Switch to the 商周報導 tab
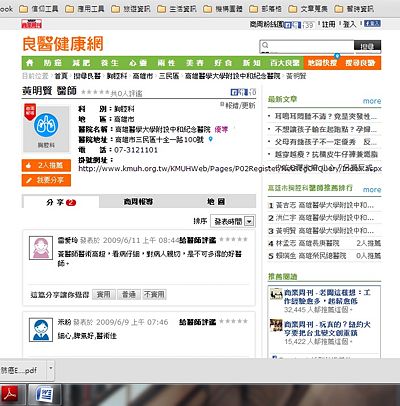This screenshot has height=406, width=400. pyautogui.click(x=138, y=202)
